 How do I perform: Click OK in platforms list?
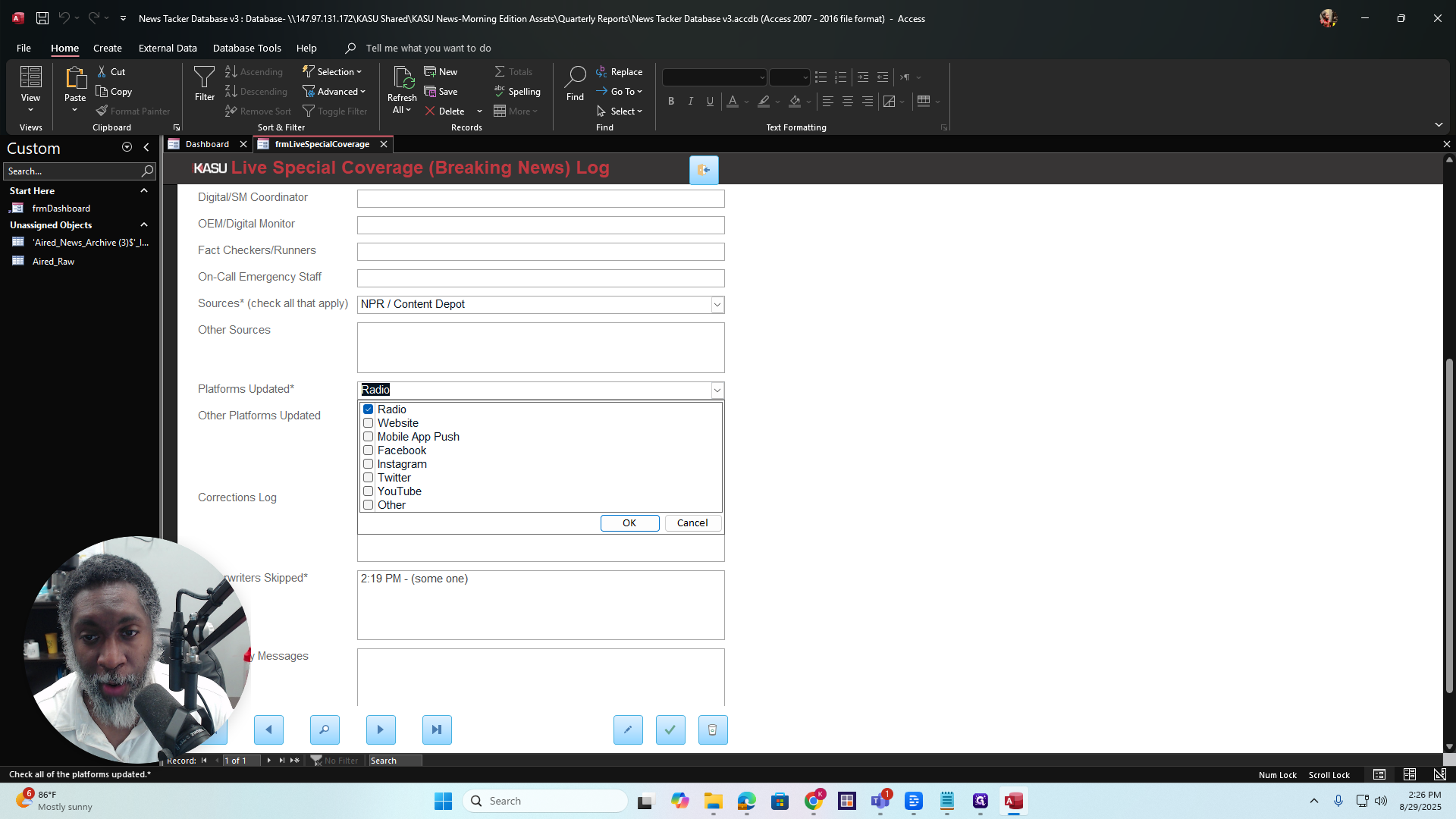click(629, 523)
